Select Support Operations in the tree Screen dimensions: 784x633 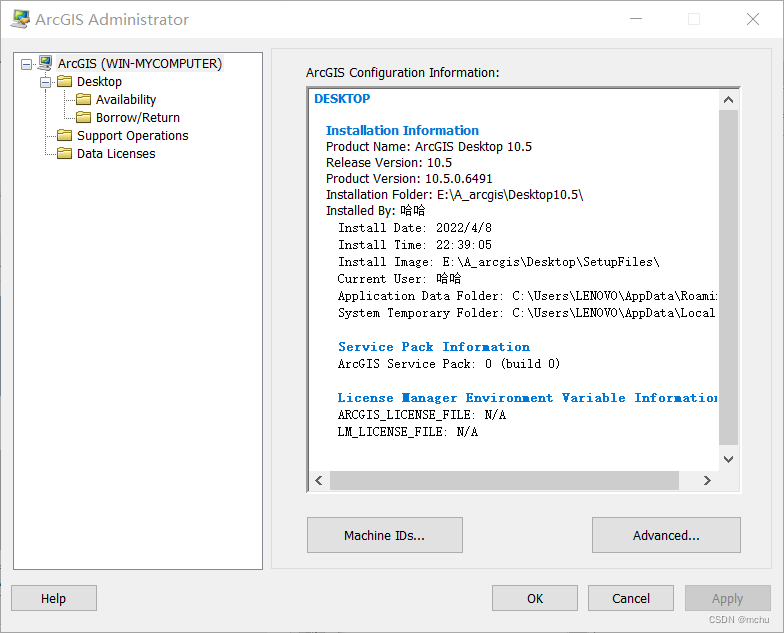coord(132,136)
